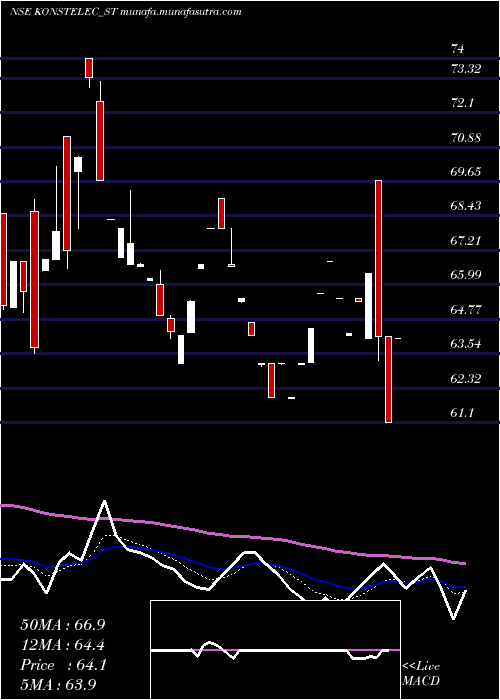500x700 pixels.
Task: Click the highest red candlestick near 74
Action: click(x=89, y=68)
